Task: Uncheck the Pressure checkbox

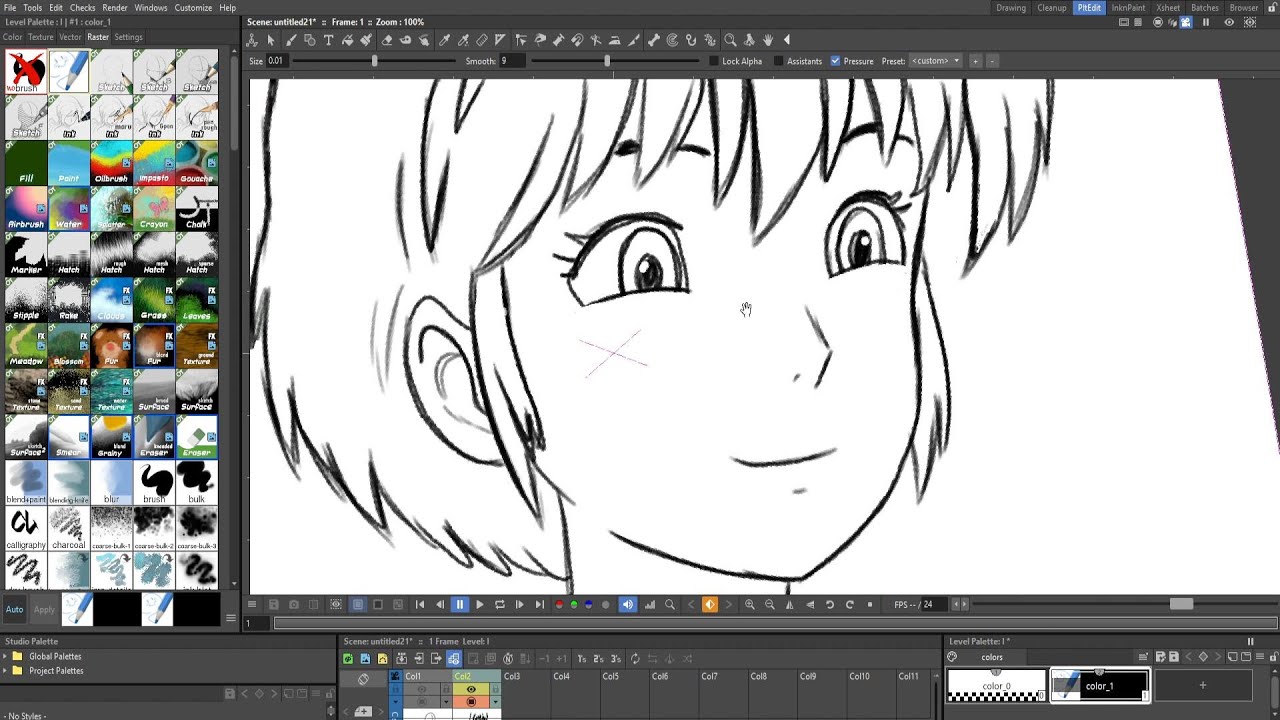Action: [835, 61]
